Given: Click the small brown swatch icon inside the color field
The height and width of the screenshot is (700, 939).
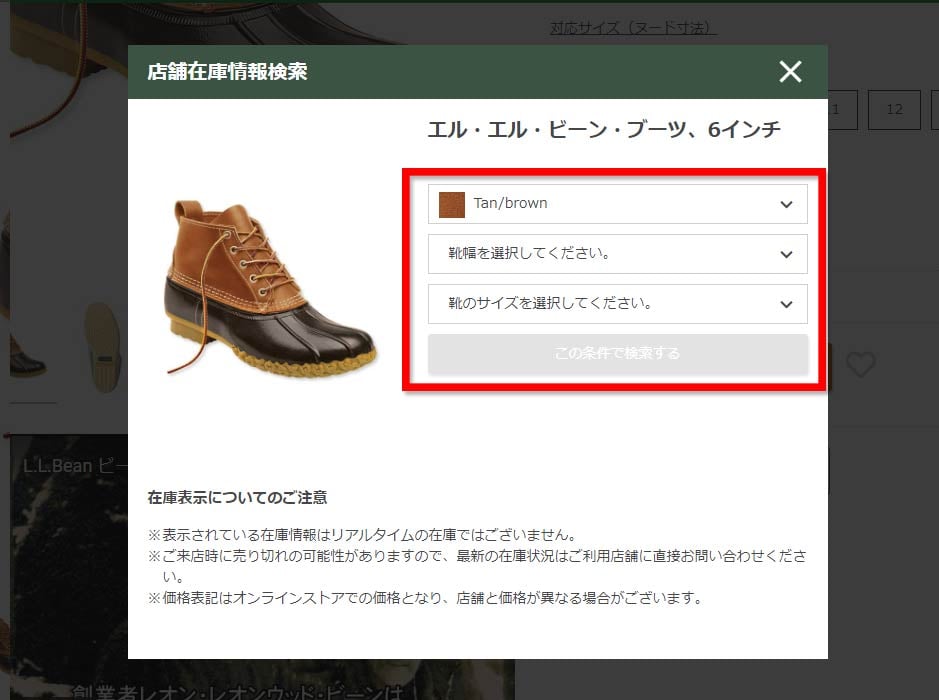Looking at the screenshot, I should pos(451,204).
